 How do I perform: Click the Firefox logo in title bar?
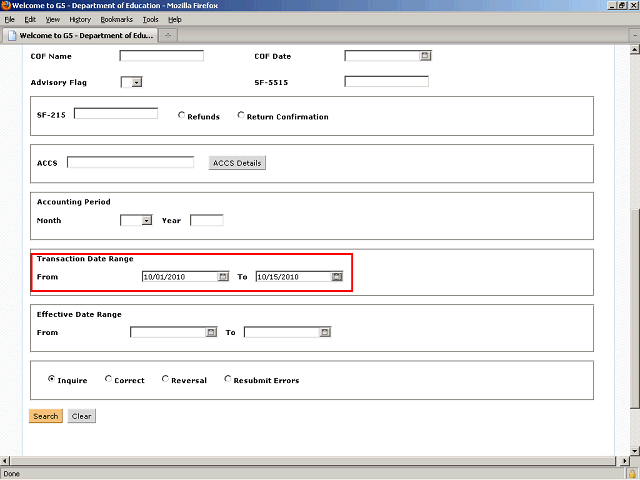click(5, 5)
